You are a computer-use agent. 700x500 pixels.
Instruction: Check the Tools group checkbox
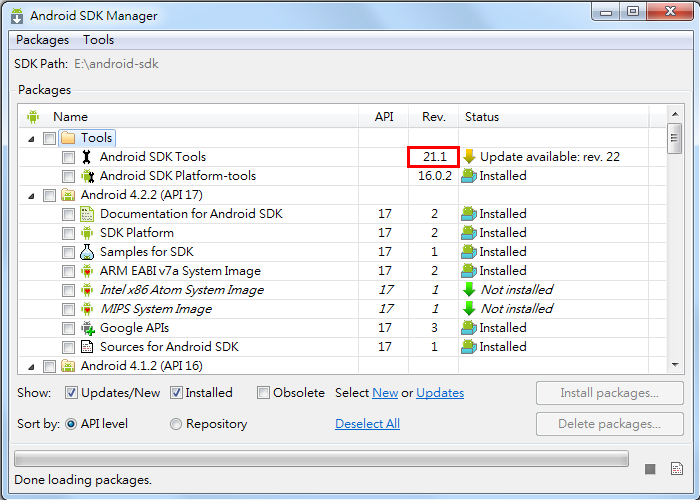(x=49, y=138)
